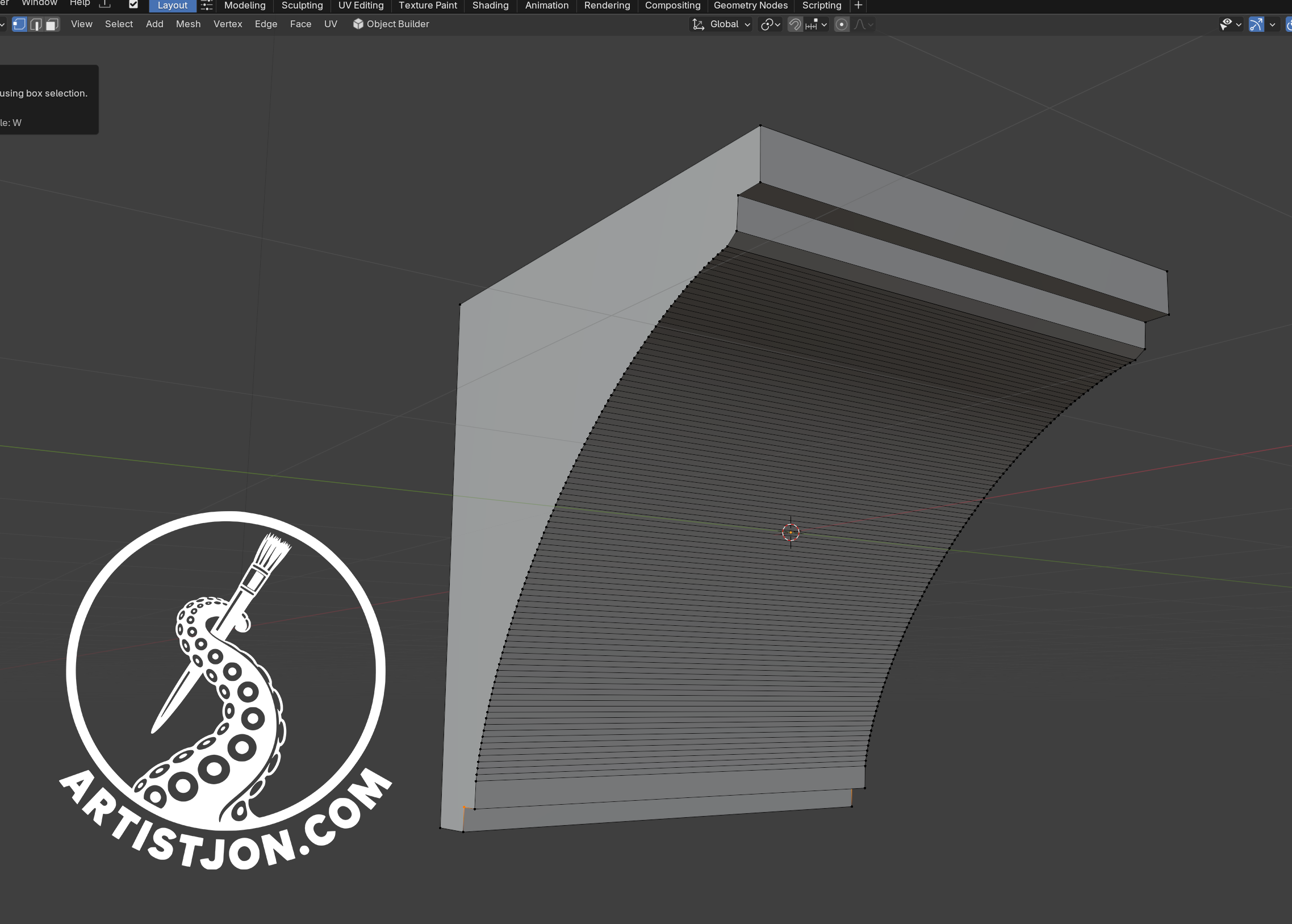
Task: Click the Object Builder menu label
Action: 398,24
